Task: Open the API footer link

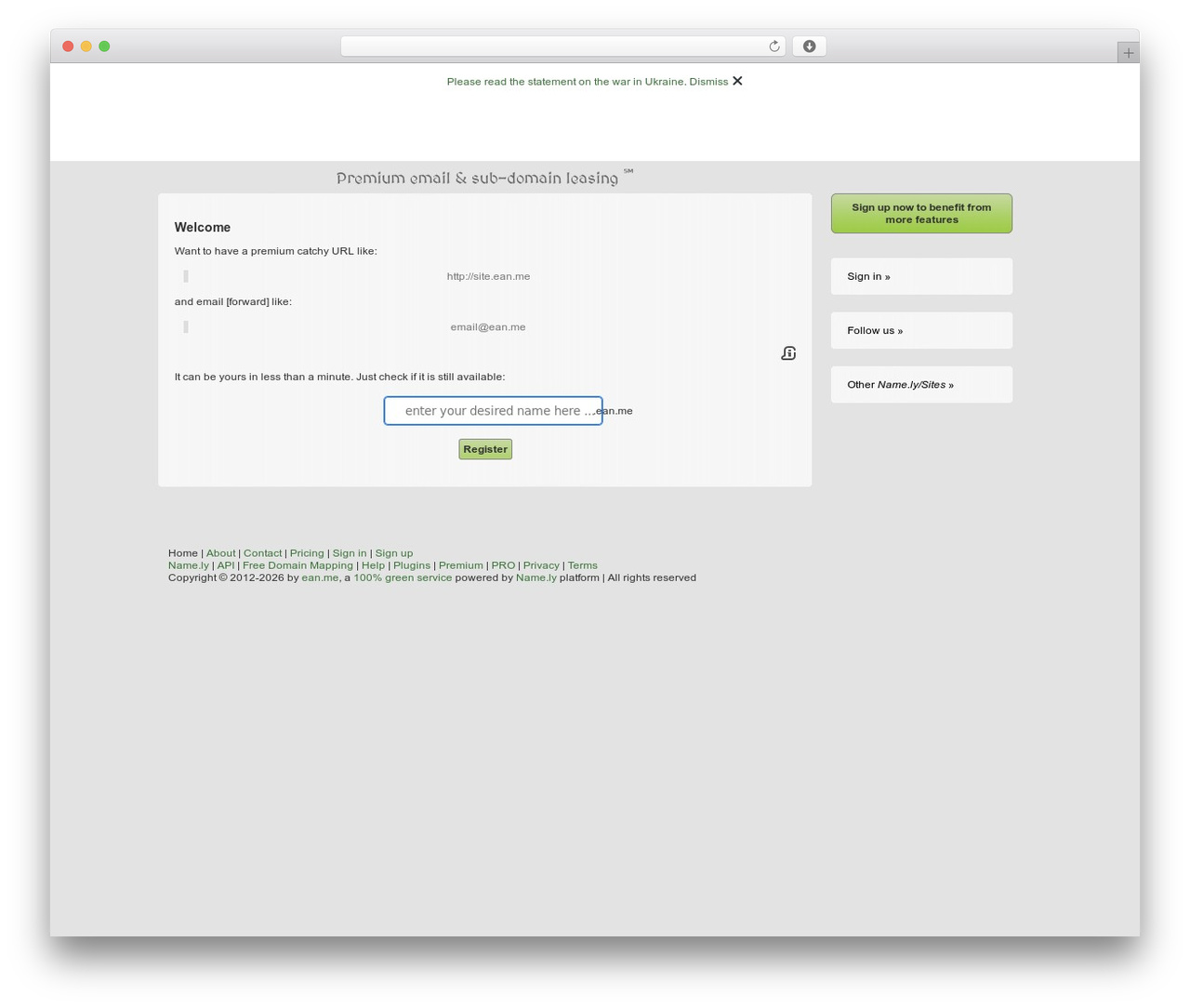Action: [x=226, y=565]
